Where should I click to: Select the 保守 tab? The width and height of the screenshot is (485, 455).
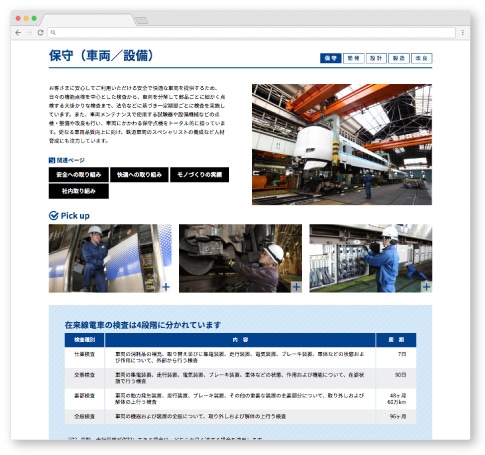pos(331,58)
